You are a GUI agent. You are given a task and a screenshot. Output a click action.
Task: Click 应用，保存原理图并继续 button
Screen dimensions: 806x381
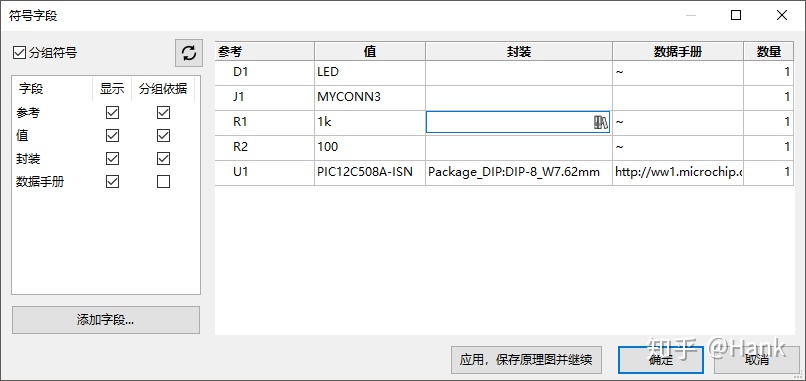[x=526, y=360]
